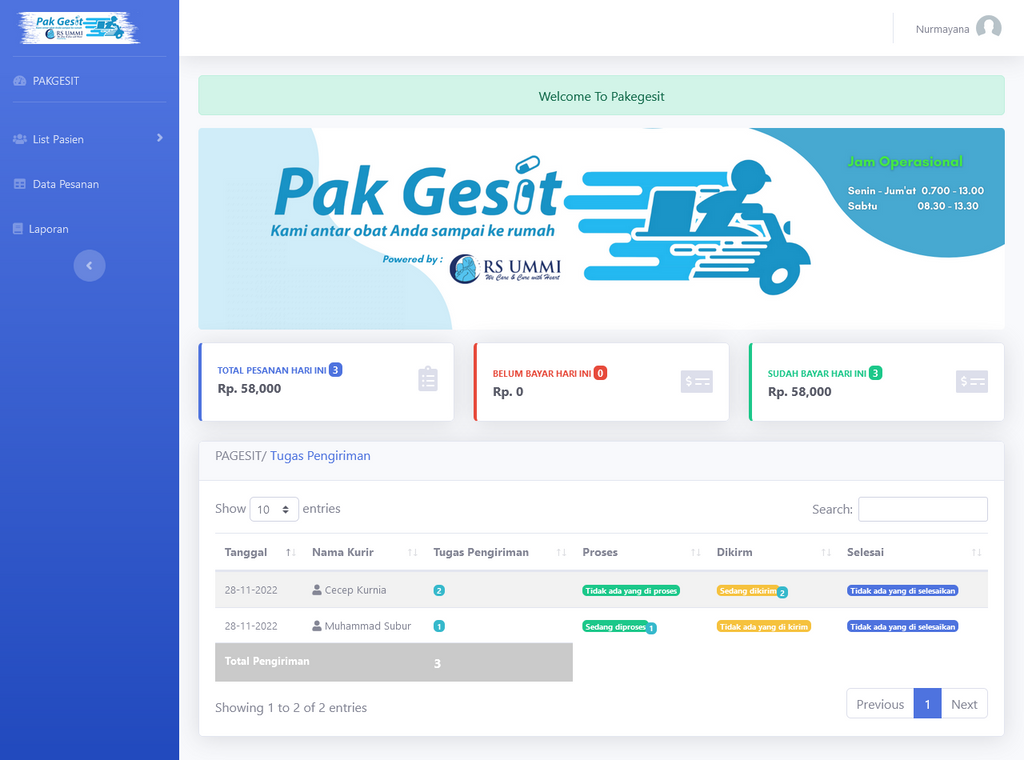This screenshot has height=760, width=1024.
Task: Click the dashboard gauge icon beside PAKGESIT
Action: [x=20, y=81]
